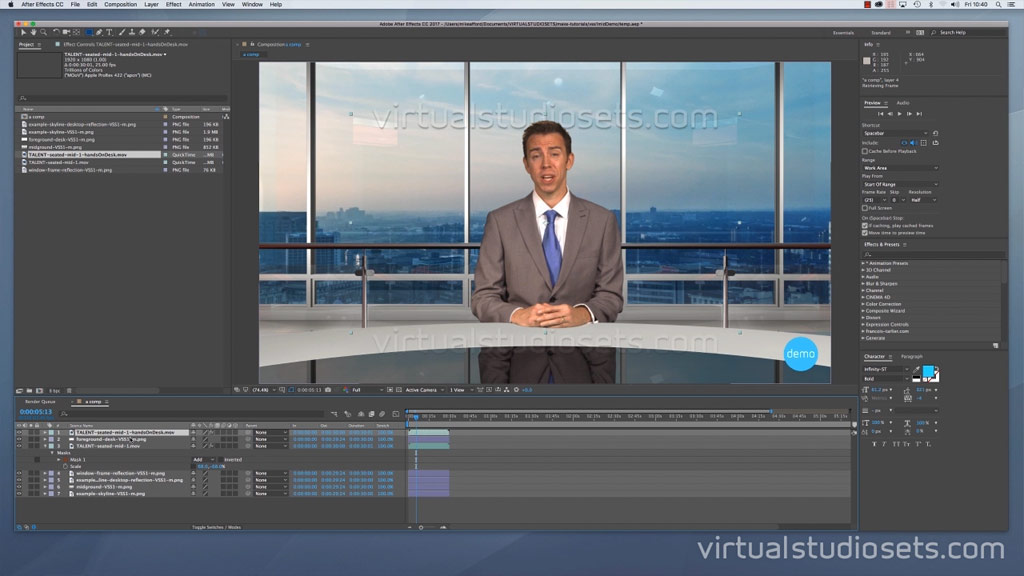1024x576 pixels.
Task: Apply Faux Bold in Character panel
Action: coord(874,444)
